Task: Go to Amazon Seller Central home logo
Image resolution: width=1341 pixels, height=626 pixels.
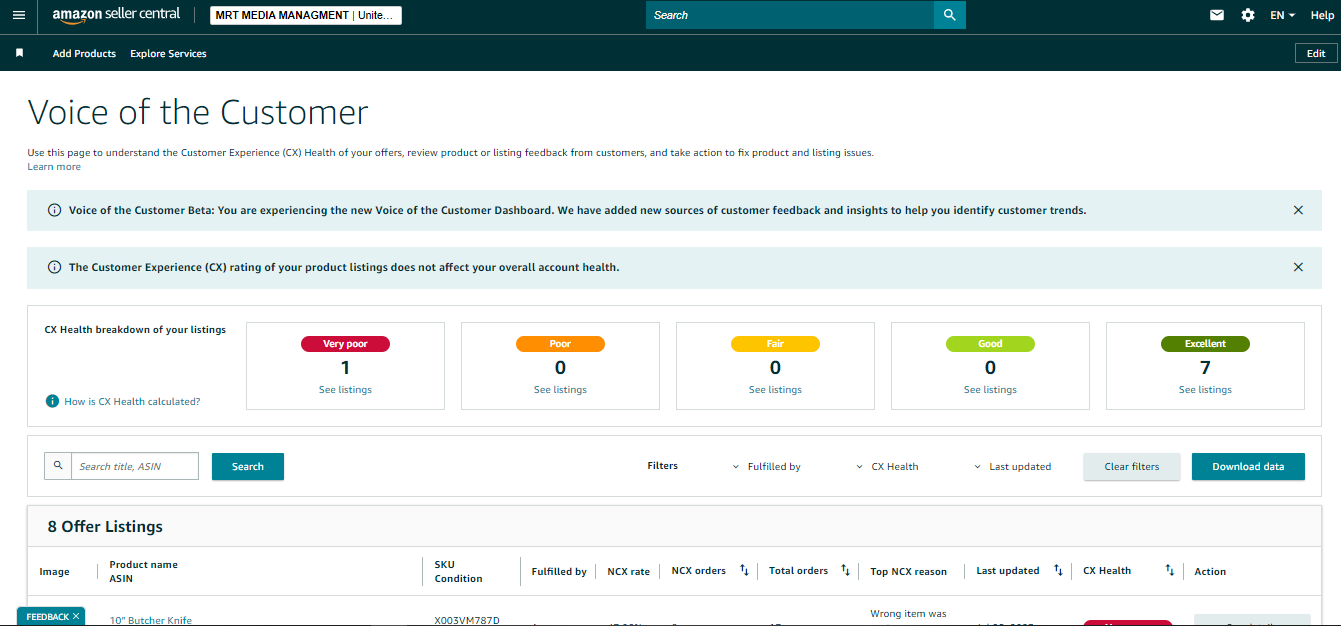Action: [116, 15]
